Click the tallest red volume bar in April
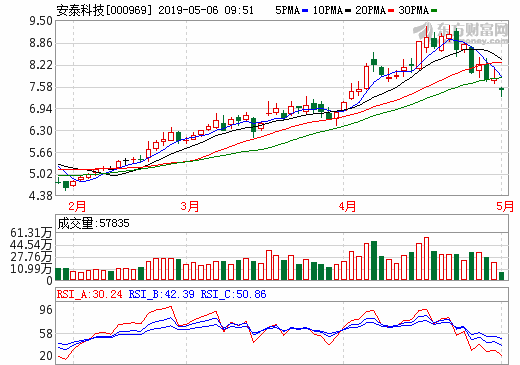 (426, 258)
